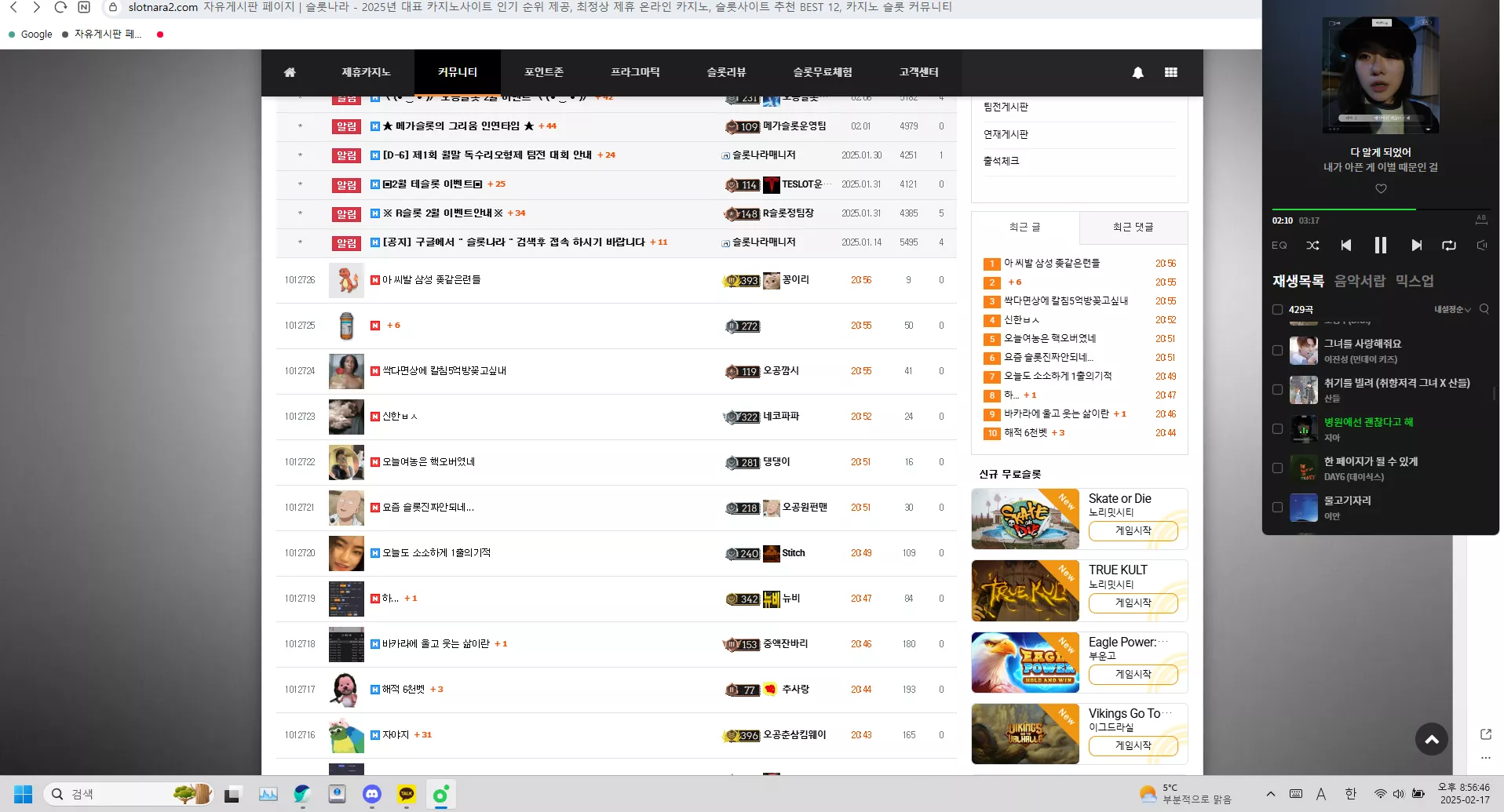This screenshot has height=812, width=1504.
Task: Open 슬롯무료체험 navigation menu
Action: [x=823, y=72]
